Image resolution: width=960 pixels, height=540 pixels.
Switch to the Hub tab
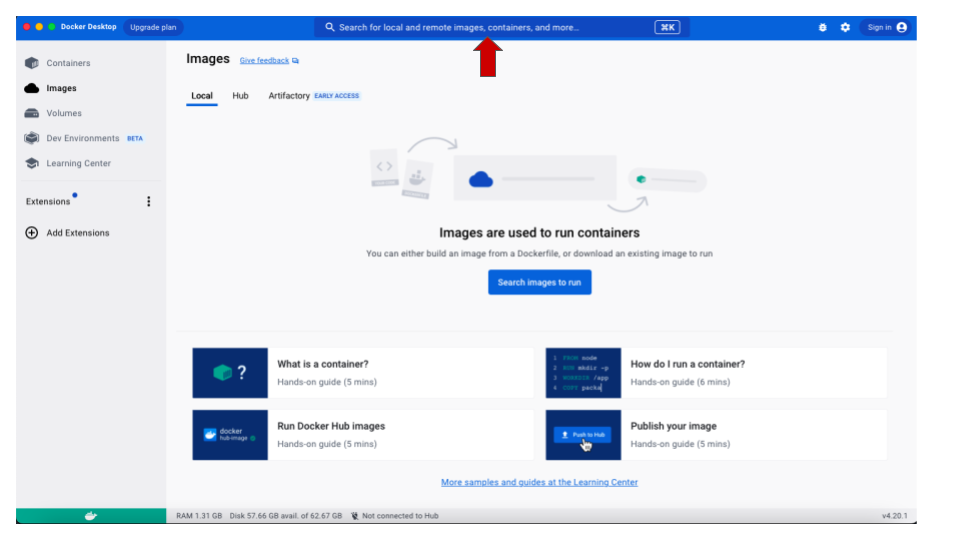tap(240, 96)
